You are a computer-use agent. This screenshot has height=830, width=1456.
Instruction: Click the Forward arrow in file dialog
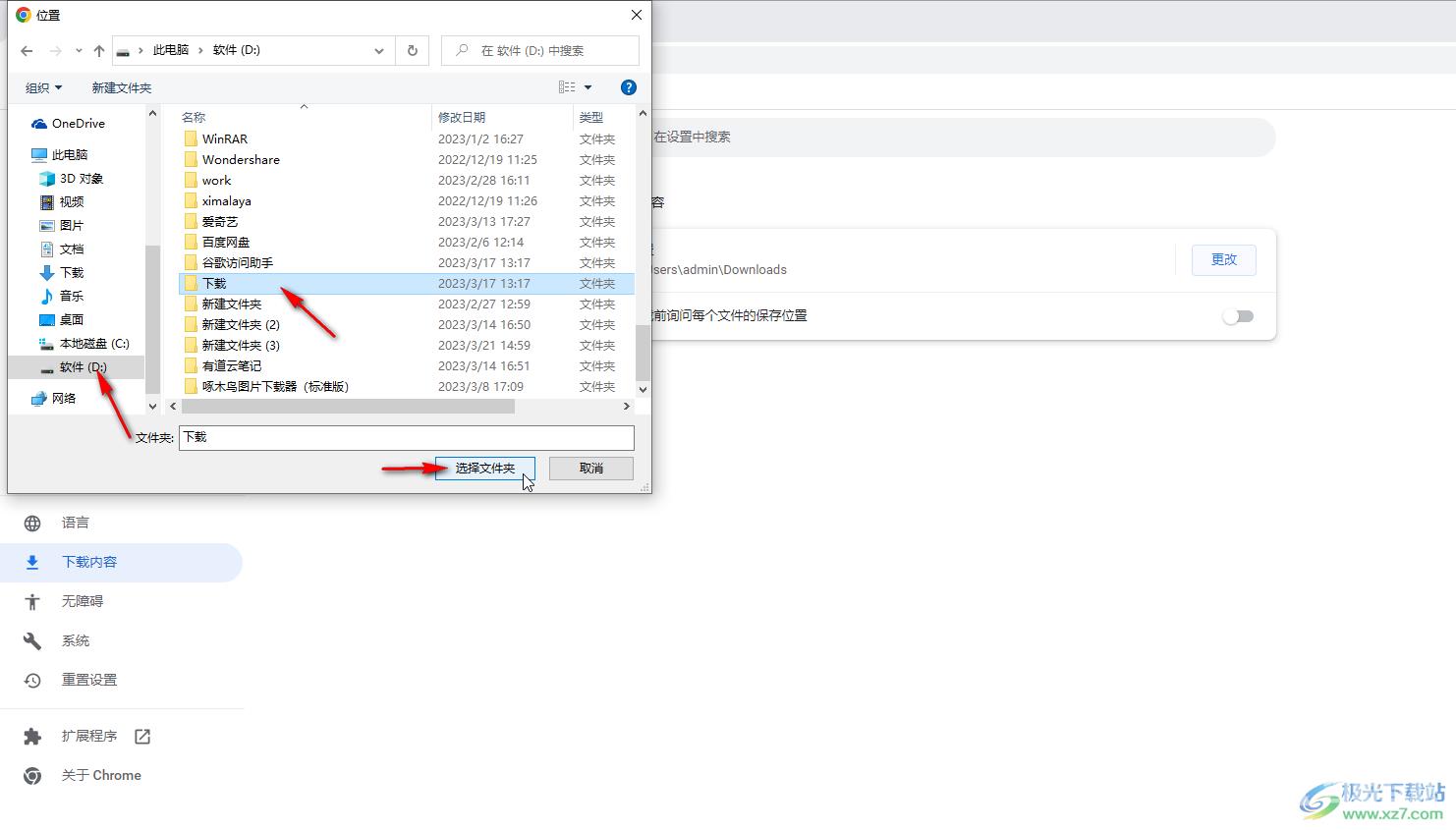[56, 51]
